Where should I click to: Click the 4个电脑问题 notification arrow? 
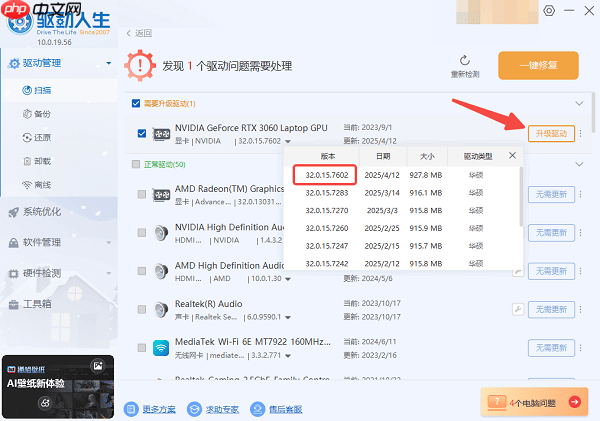(575, 402)
